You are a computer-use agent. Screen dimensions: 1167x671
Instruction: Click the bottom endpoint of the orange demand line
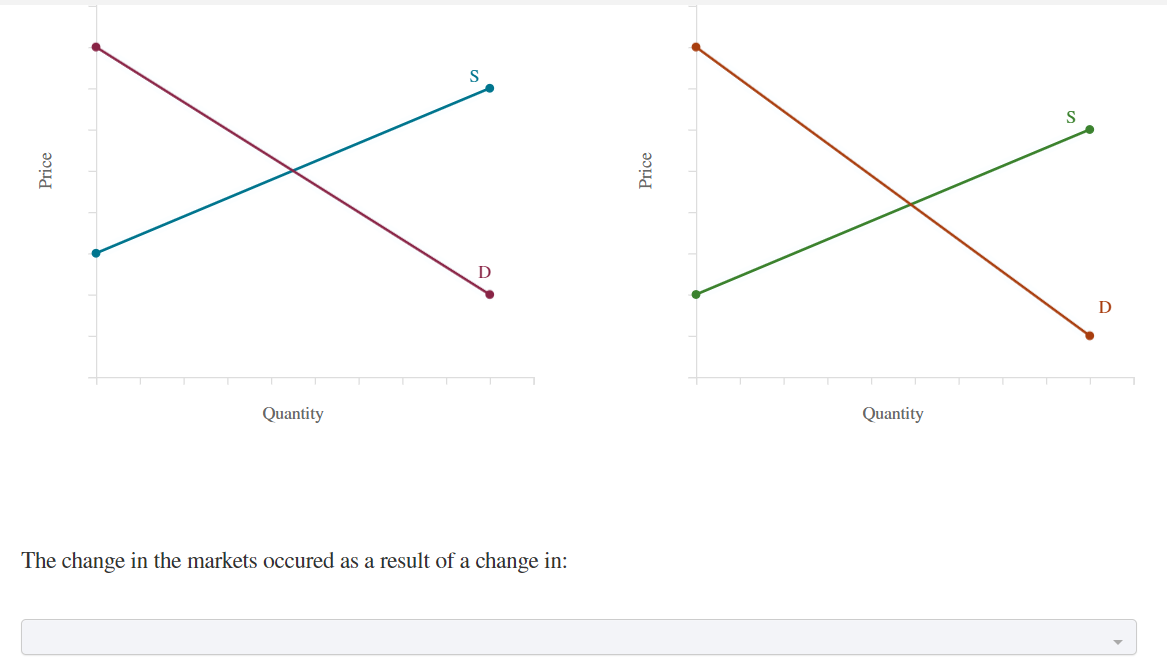1089,335
